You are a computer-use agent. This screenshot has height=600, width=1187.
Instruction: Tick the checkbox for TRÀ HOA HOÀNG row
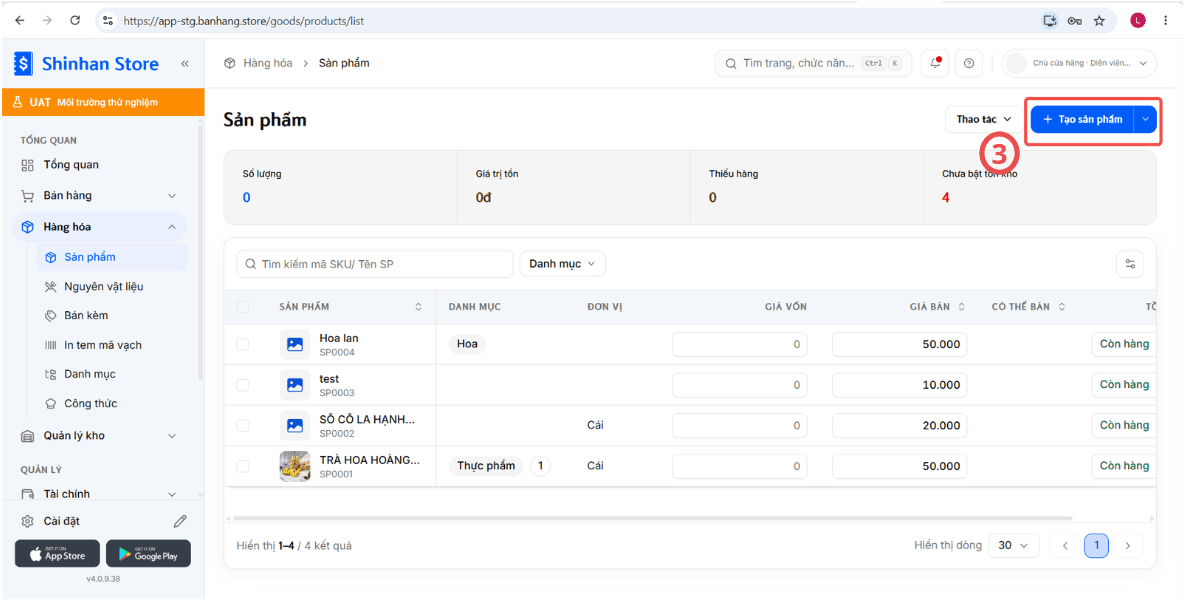pos(243,466)
